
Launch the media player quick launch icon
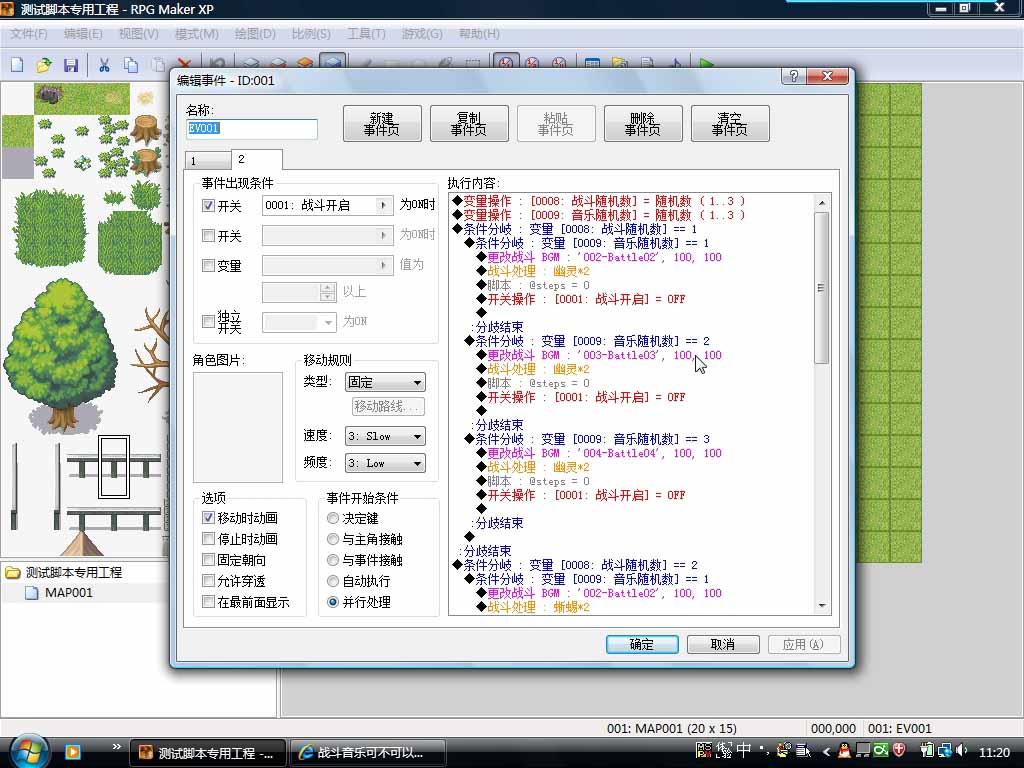[x=72, y=752]
